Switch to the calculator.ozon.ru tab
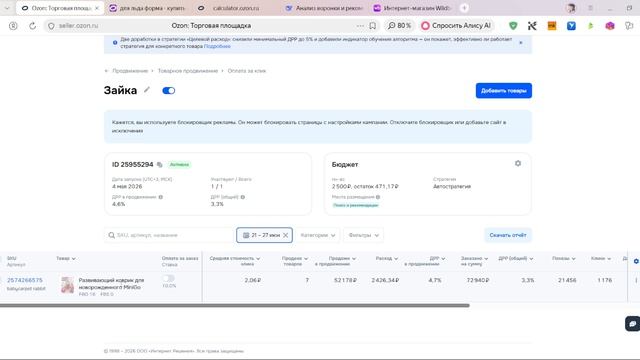Image resolution: width=640 pixels, height=360 pixels. (236, 8)
